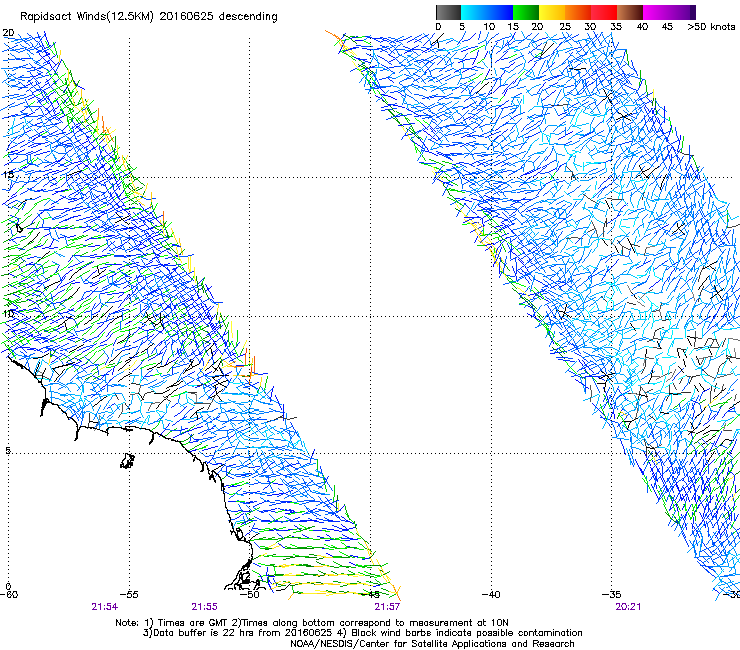Click the red 30-35 knots color bar segment
The width and height of the screenshot is (740, 650).
point(604,12)
